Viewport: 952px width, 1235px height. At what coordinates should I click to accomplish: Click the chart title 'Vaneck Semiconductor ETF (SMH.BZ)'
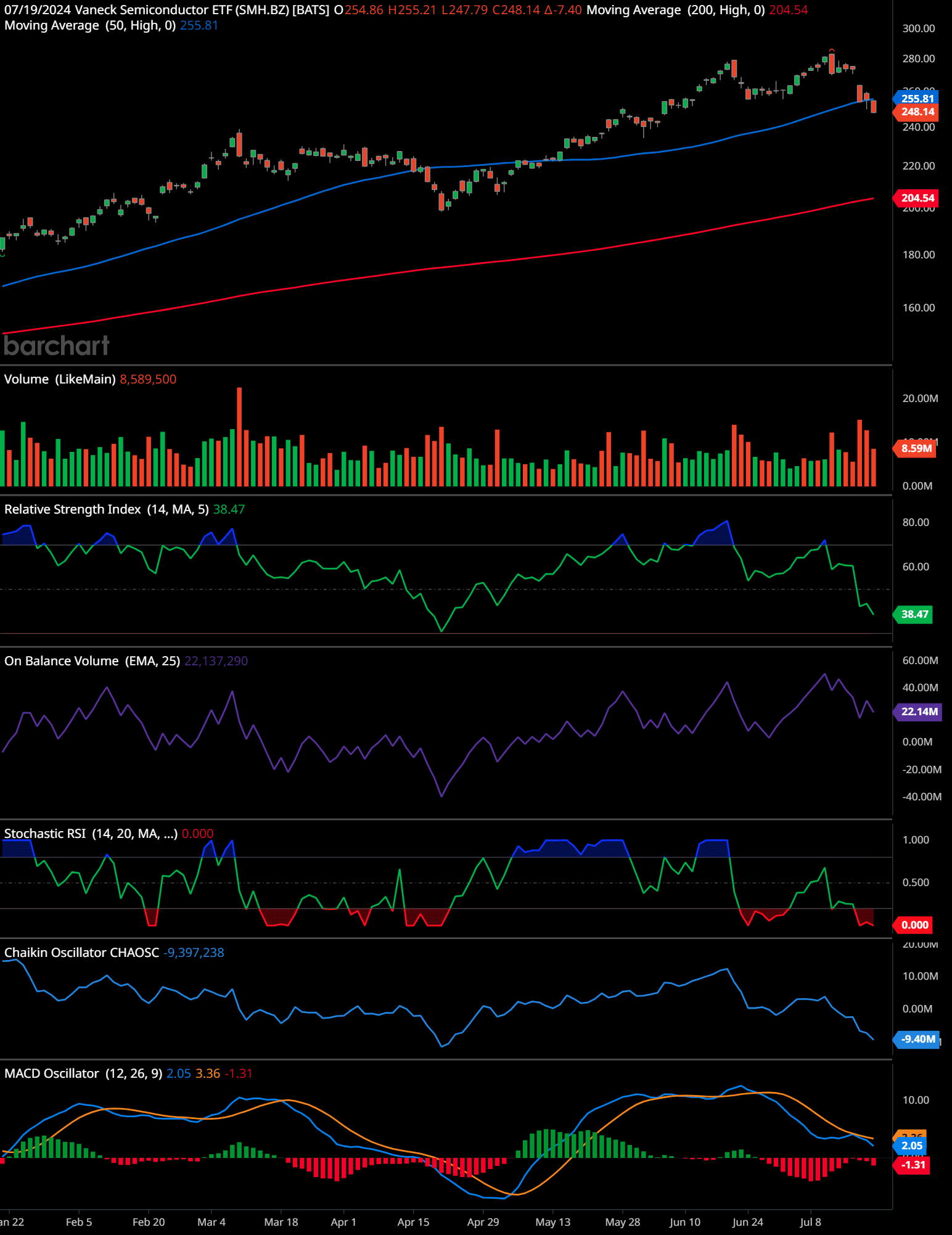pos(182,10)
